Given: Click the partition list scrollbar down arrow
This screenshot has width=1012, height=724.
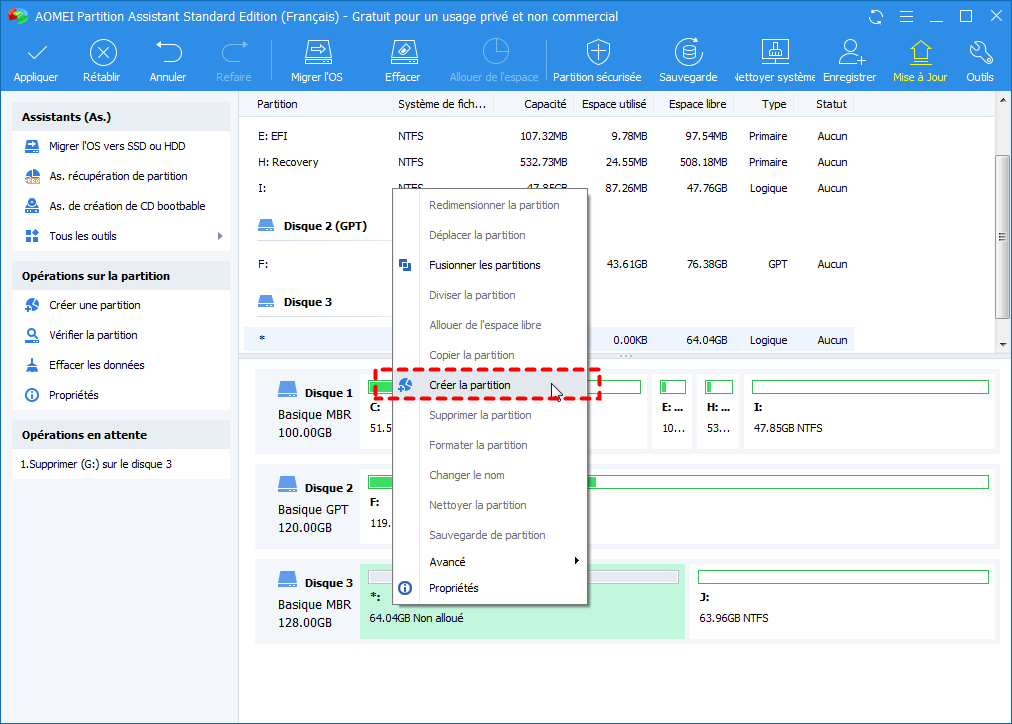Looking at the screenshot, I should tap(1003, 345).
